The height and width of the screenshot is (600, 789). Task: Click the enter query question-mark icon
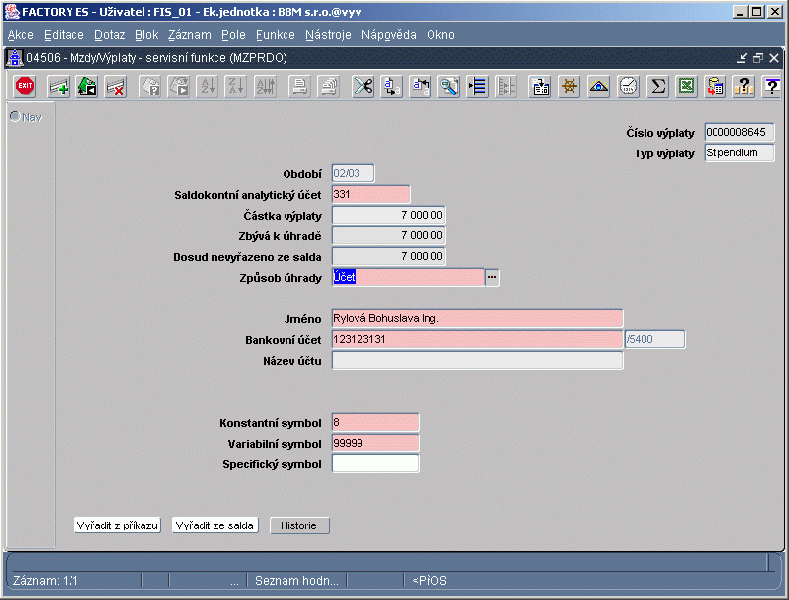point(150,86)
